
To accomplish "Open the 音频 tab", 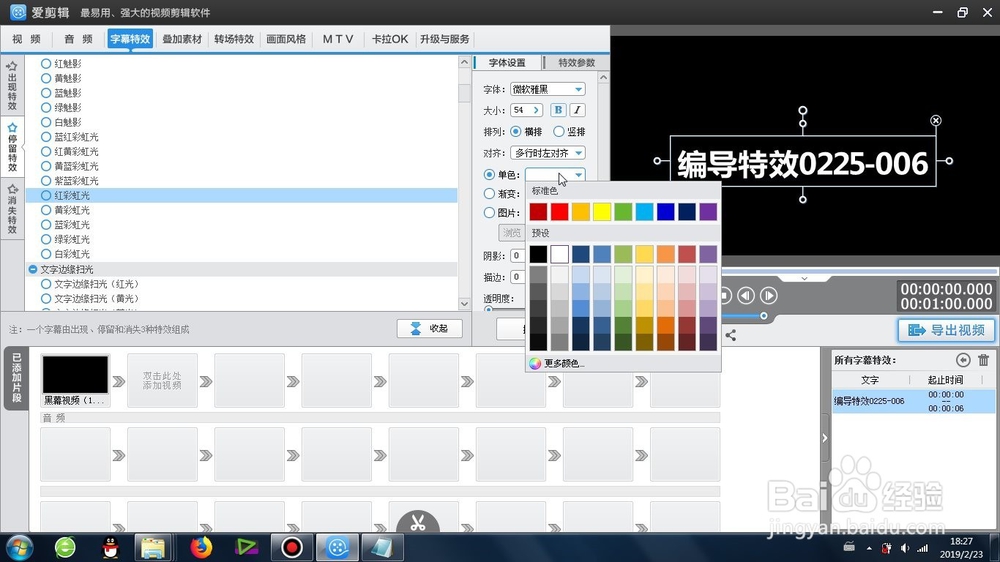I will coord(78,39).
